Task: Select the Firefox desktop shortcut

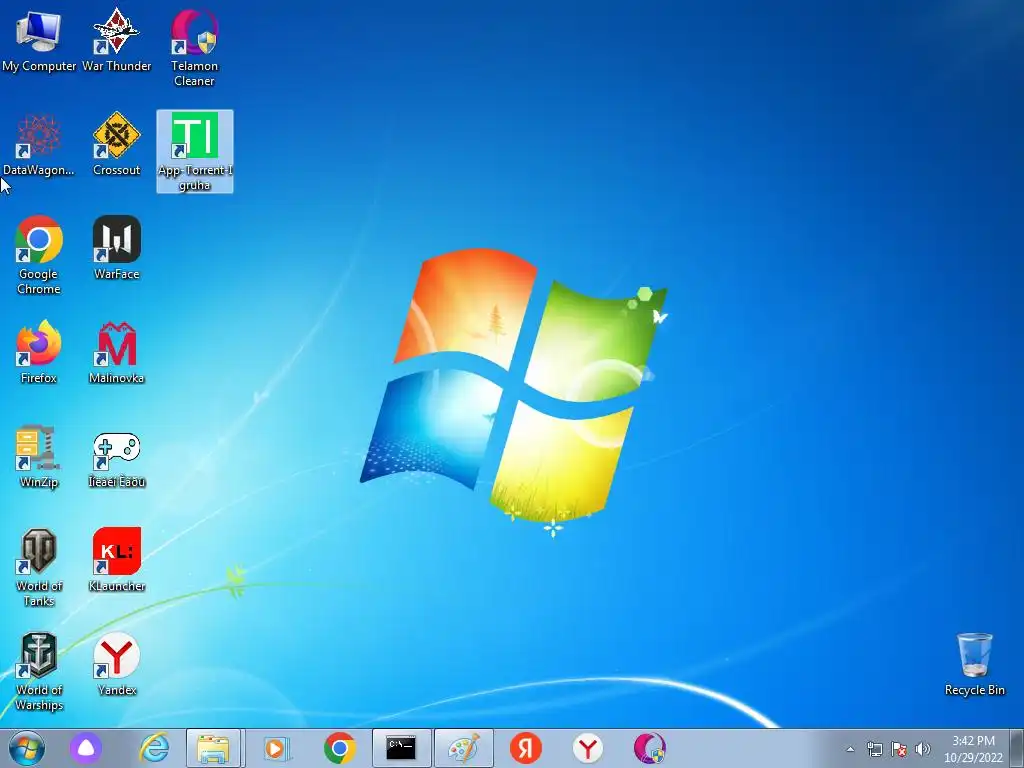Action: tap(39, 353)
